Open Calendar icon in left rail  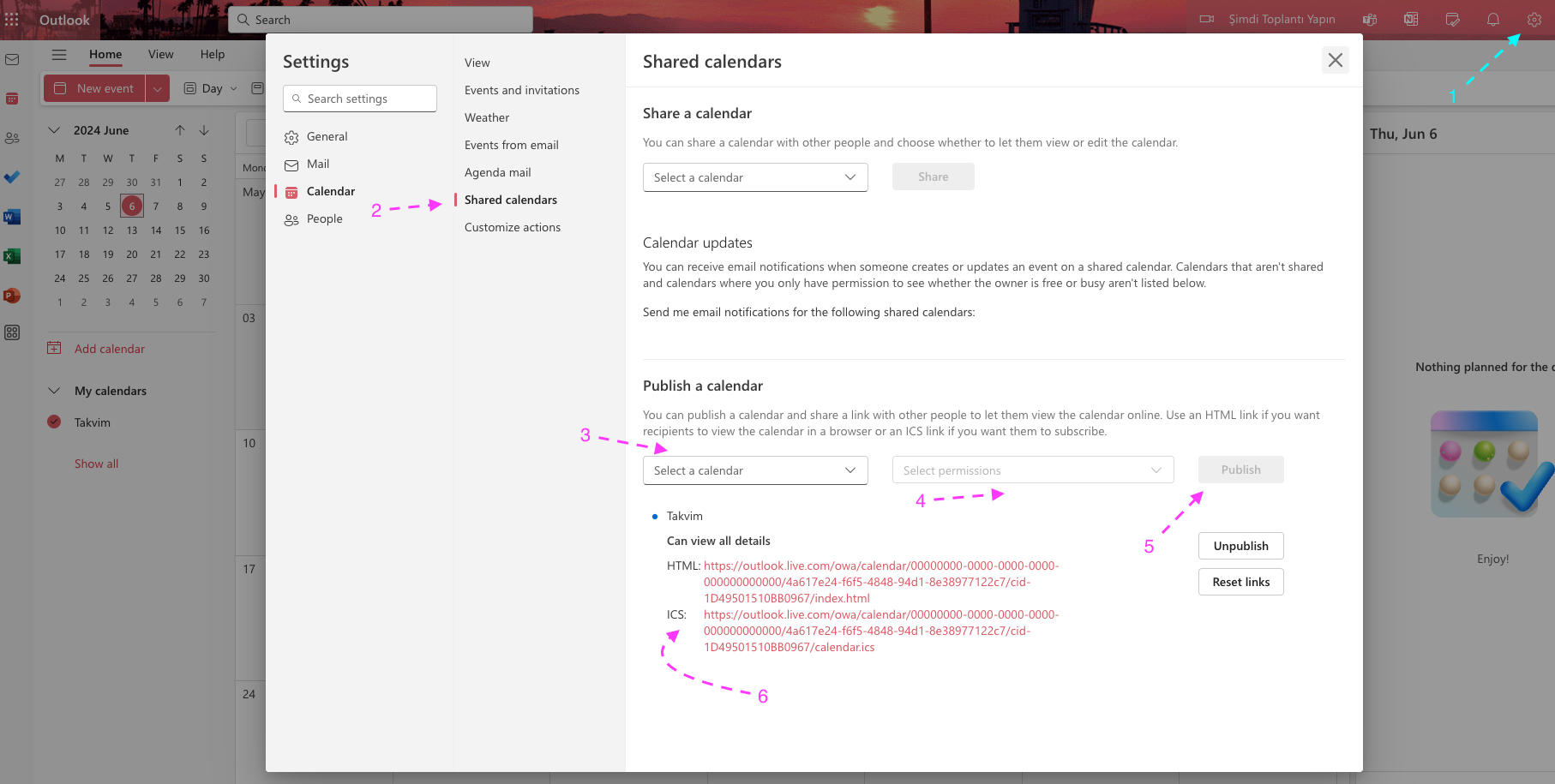(x=12, y=99)
